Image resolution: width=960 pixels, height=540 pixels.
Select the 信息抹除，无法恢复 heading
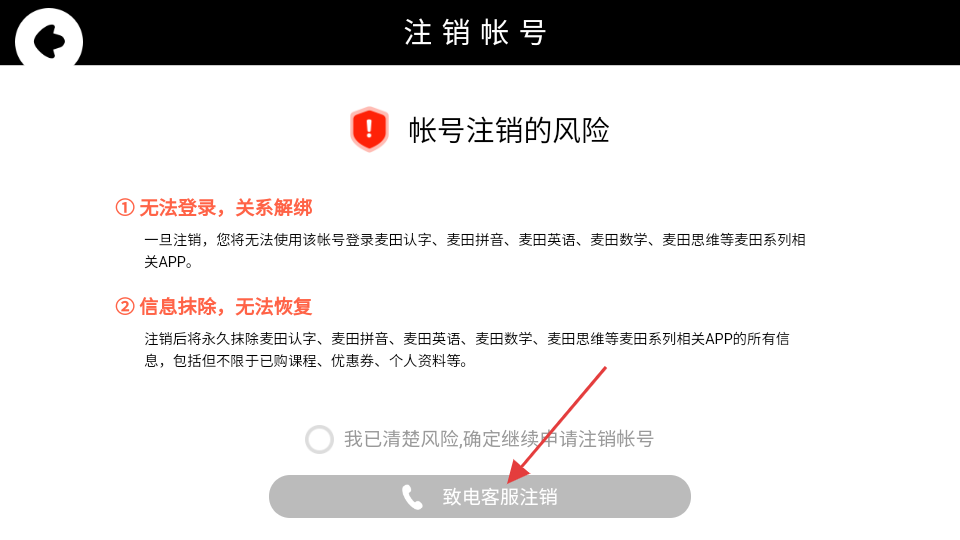coord(226,306)
